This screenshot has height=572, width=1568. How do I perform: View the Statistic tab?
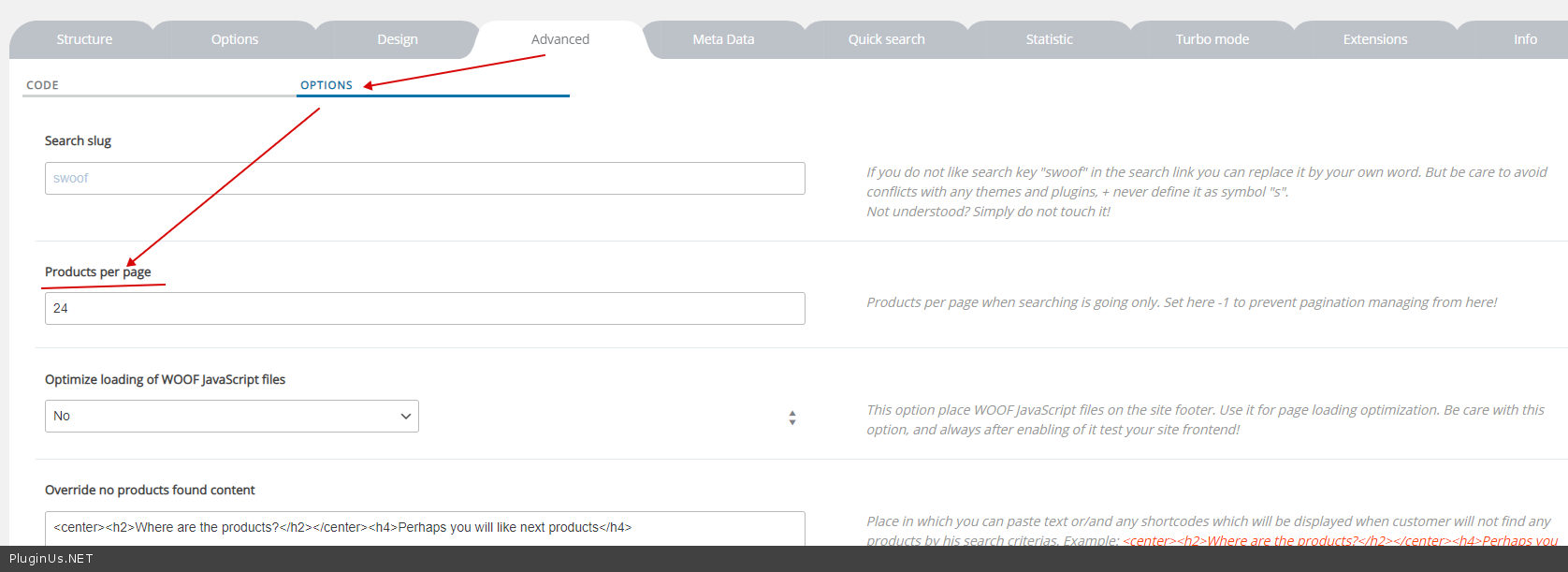click(x=1049, y=39)
